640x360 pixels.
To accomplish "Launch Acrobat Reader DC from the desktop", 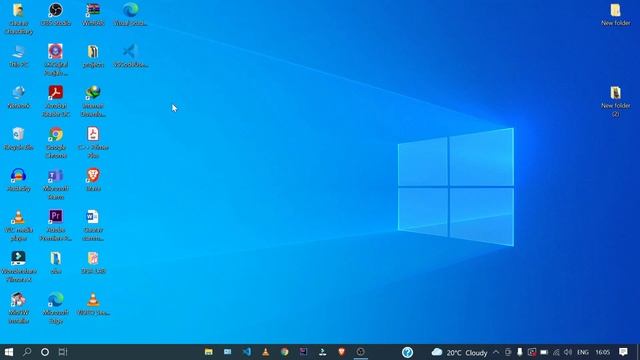I will [56, 101].
